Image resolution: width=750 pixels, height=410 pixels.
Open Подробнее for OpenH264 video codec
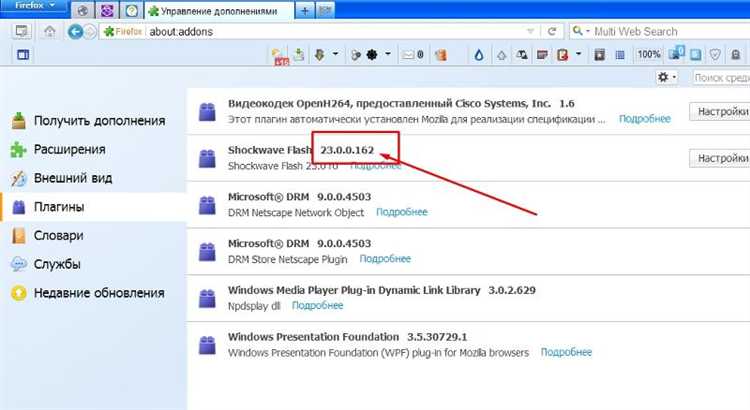pyautogui.click(x=644, y=119)
